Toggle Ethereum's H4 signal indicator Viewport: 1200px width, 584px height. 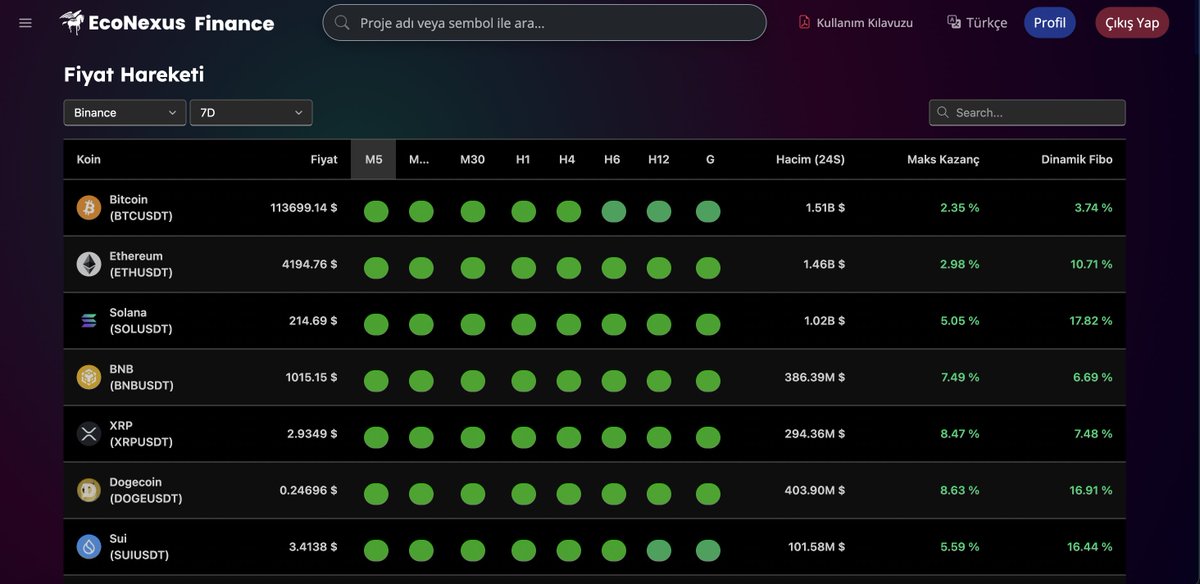click(x=568, y=267)
